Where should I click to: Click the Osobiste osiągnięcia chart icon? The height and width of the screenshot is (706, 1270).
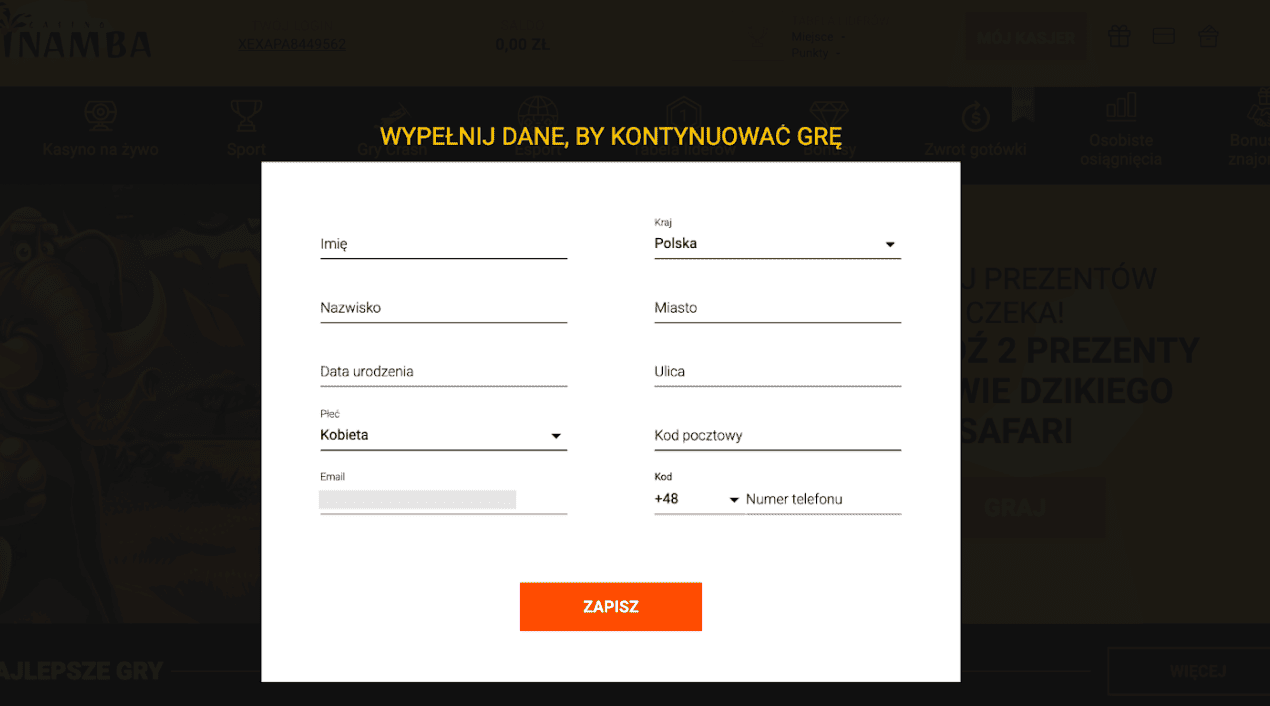click(1120, 107)
